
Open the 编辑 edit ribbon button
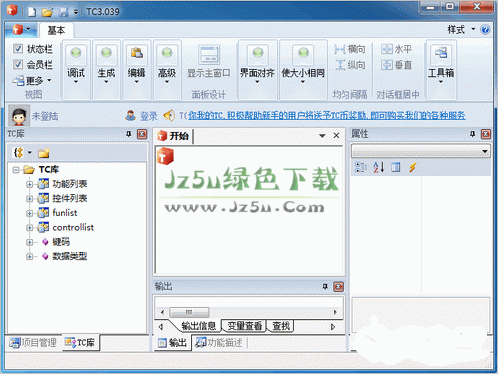137,70
